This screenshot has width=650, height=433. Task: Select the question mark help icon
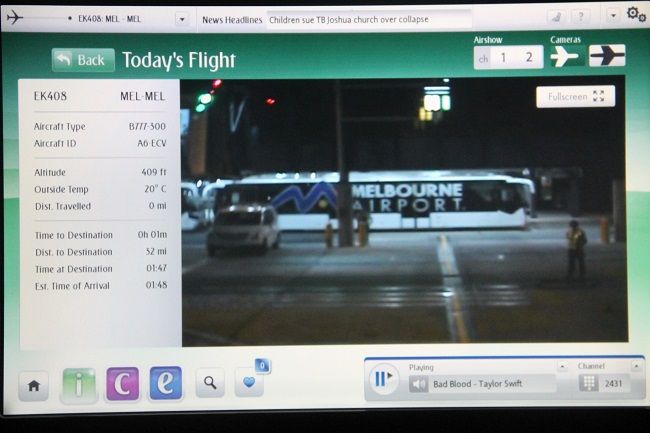[x=581, y=17]
